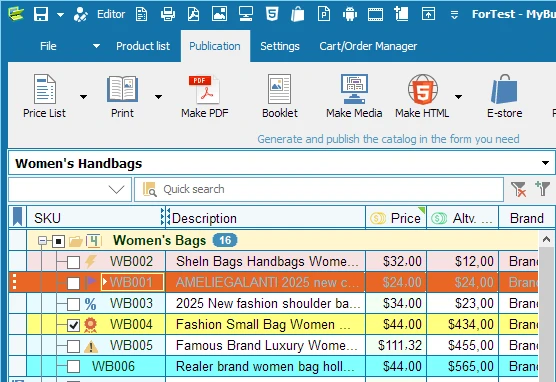Viewport: 556px width, 382px height.
Task: Click the price list document icon in quick toolbar
Action: 141,15
